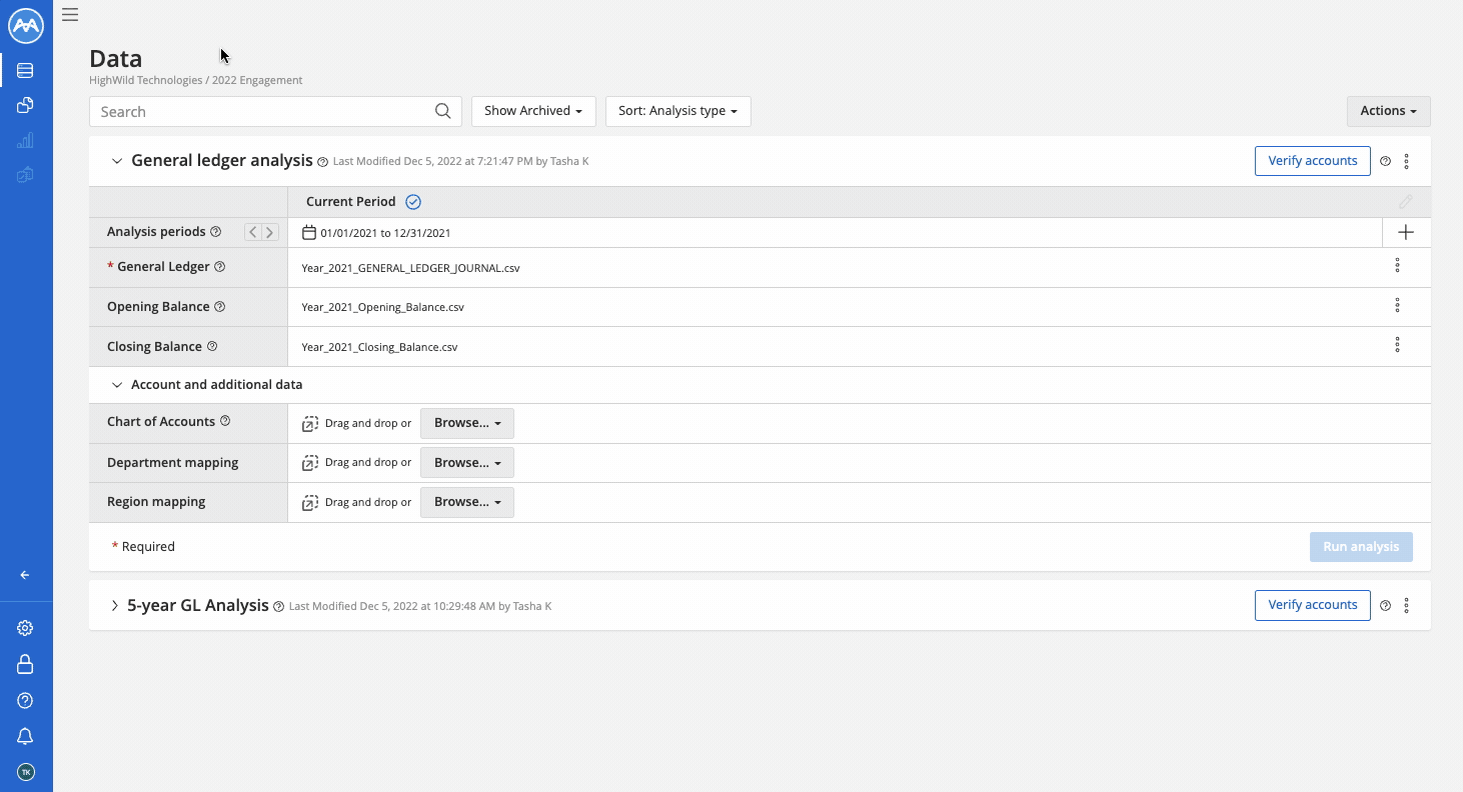Viewport: 1463px width, 792px height.
Task: Click the Department mapping row label
Action: pyautogui.click(x=173, y=463)
